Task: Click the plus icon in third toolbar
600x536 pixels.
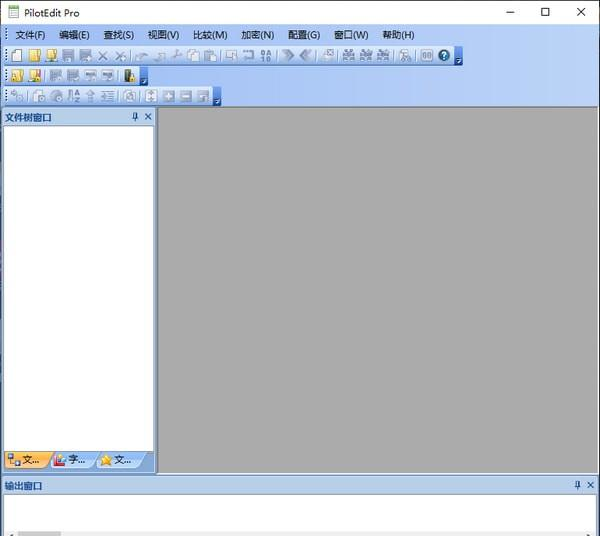Action: pyautogui.click(x=169, y=96)
